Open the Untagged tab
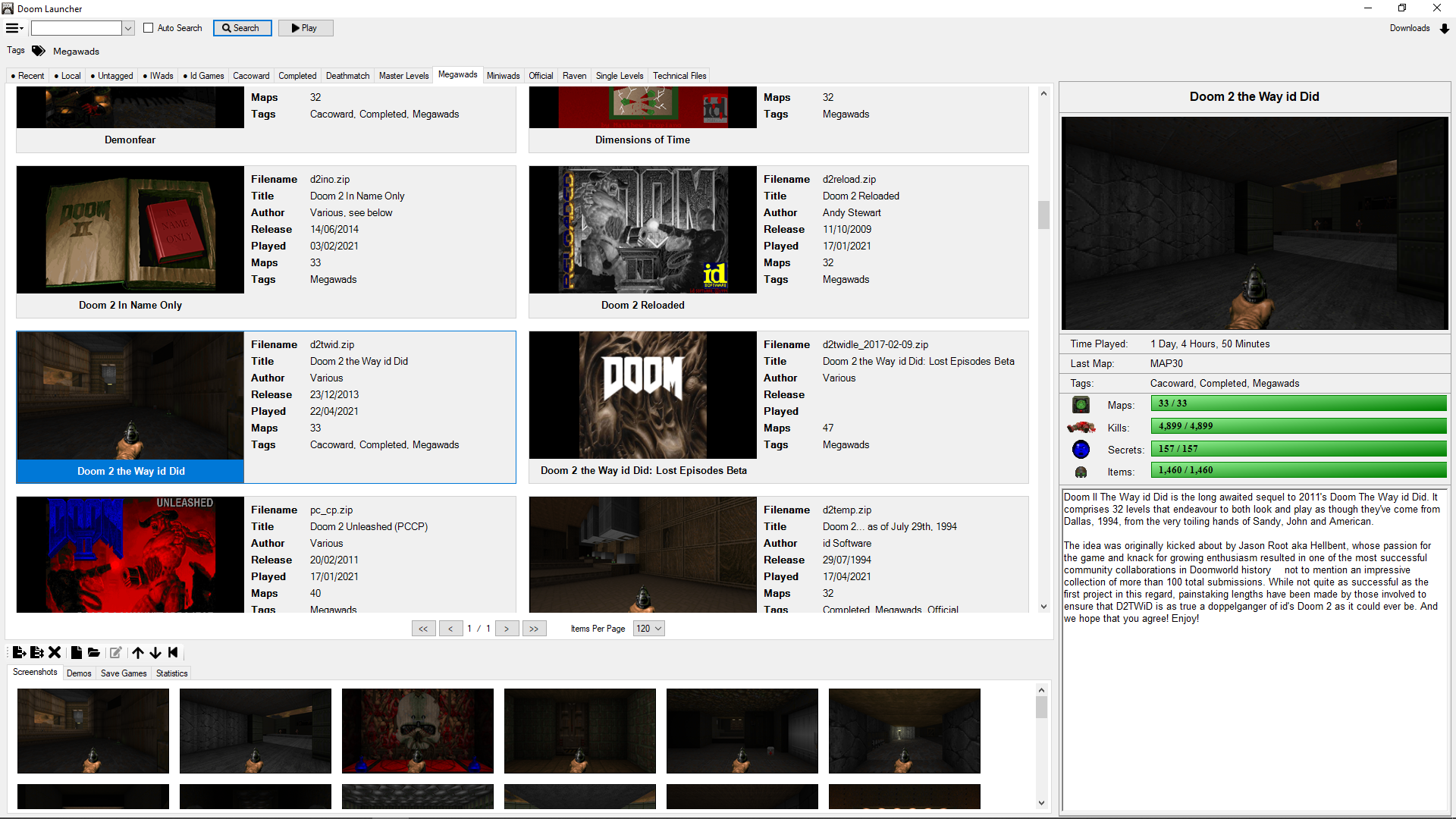The image size is (1456, 819). point(111,76)
